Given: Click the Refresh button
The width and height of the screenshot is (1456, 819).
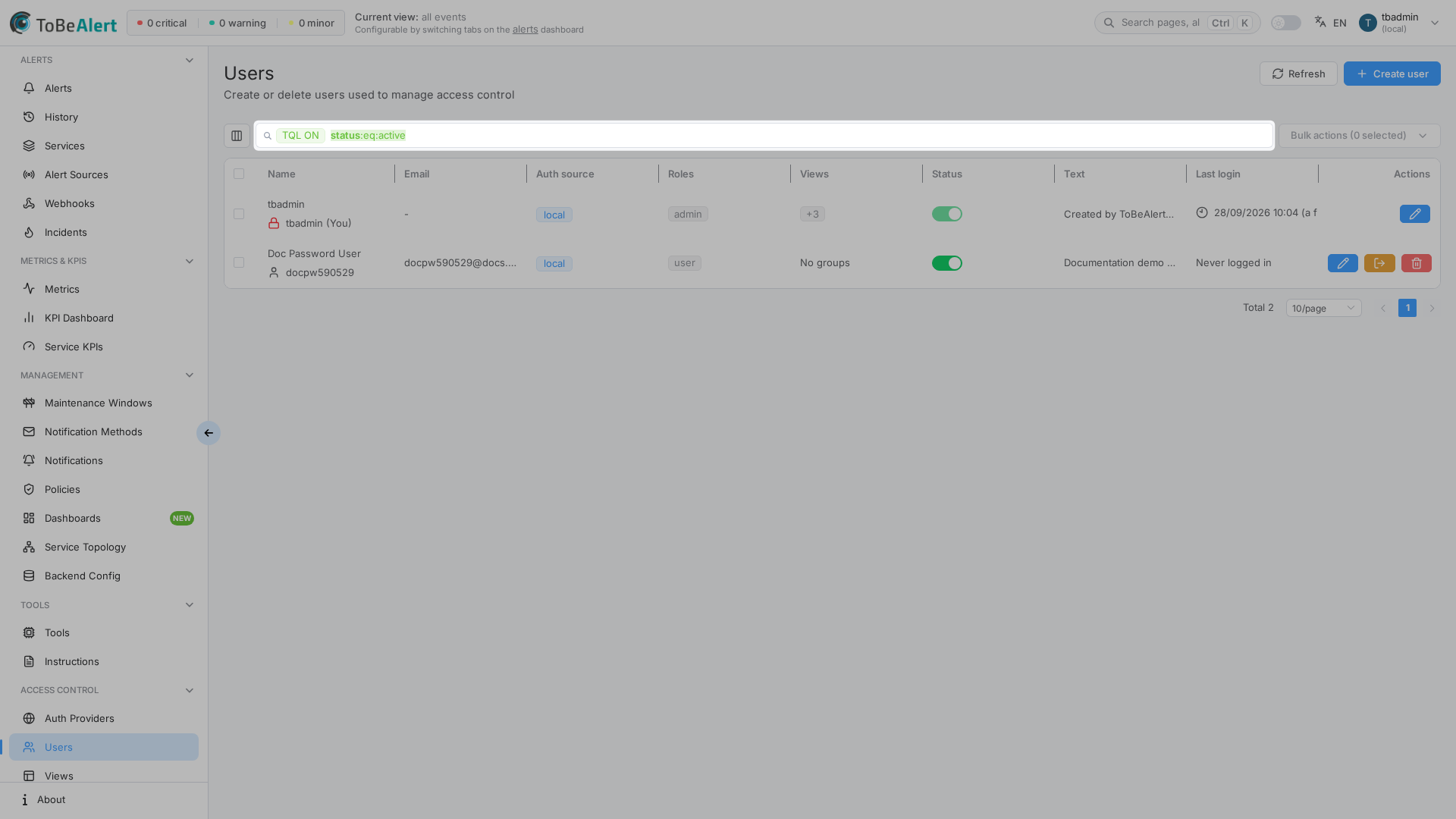Looking at the screenshot, I should [x=1298, y=74].
